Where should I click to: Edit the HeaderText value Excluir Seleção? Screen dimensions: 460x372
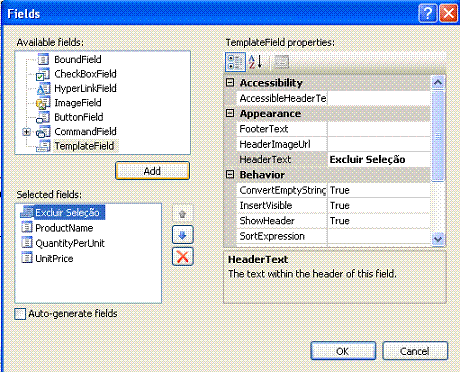point(379,160)
